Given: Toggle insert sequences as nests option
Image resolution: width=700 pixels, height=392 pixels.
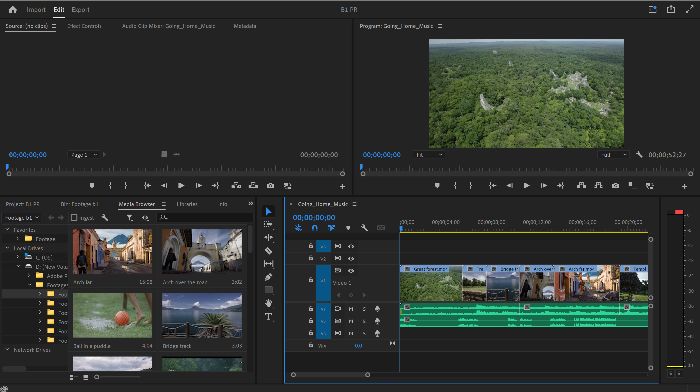Looking at the screenshot, I should click(298, 228).
